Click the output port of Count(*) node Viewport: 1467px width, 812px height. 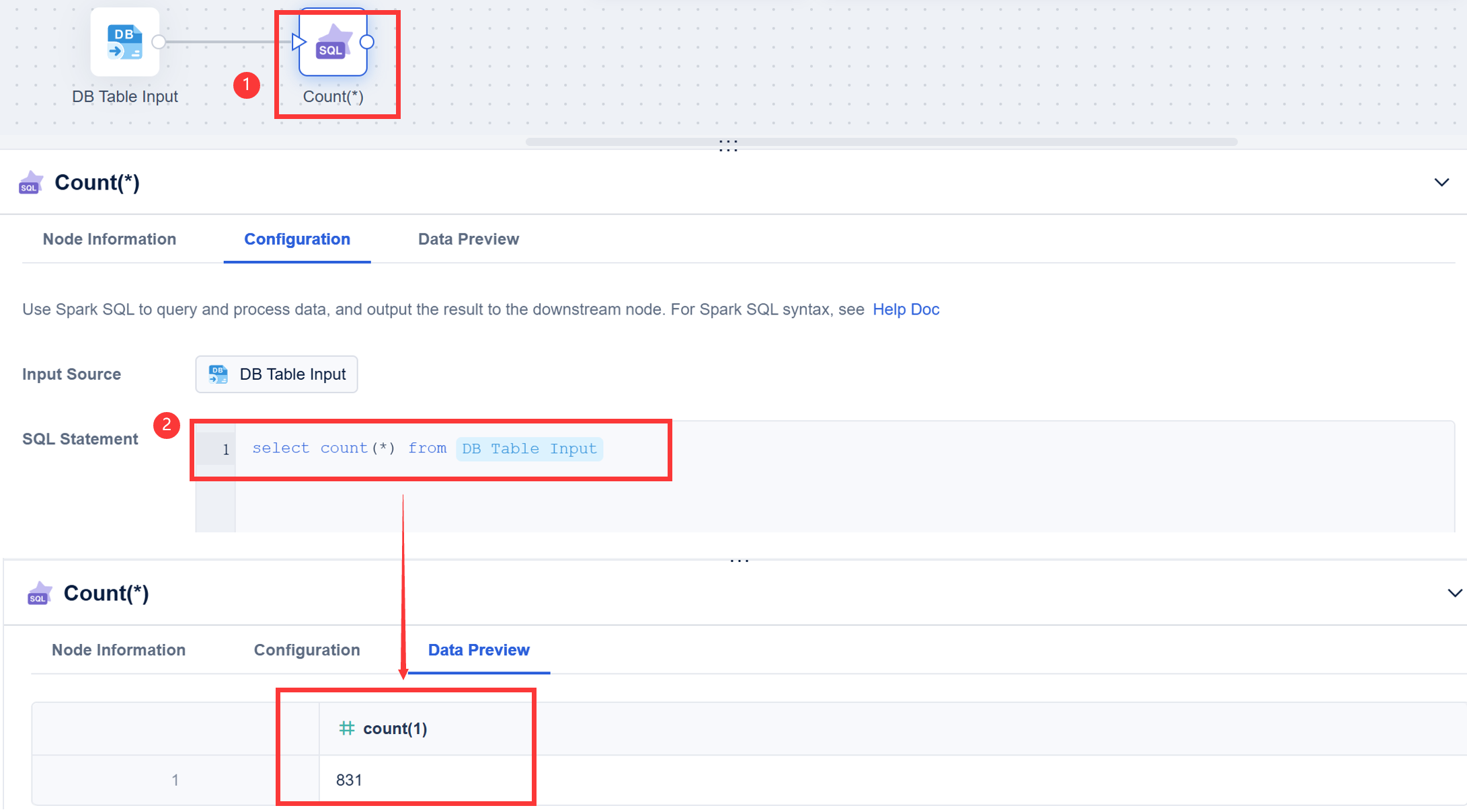coord(367,42)
